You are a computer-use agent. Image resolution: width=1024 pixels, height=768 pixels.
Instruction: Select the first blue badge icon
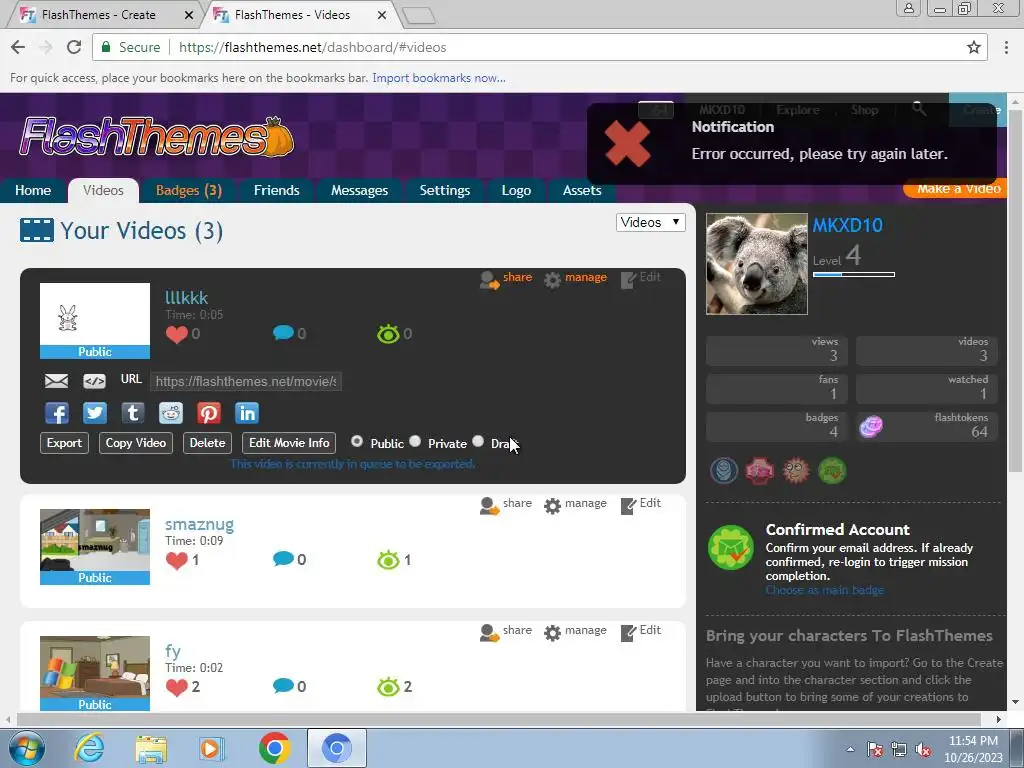[724, 470]
